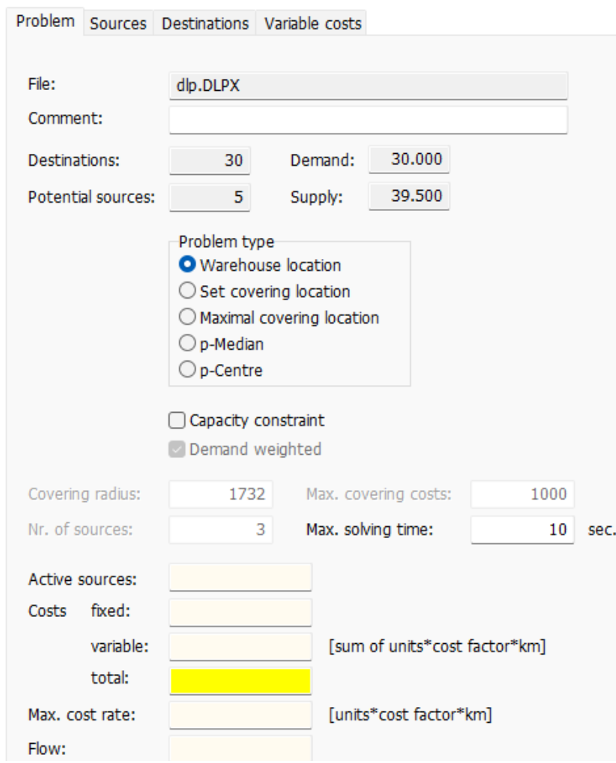
Task: Click the Active sources result field
Action: [241, 578]
